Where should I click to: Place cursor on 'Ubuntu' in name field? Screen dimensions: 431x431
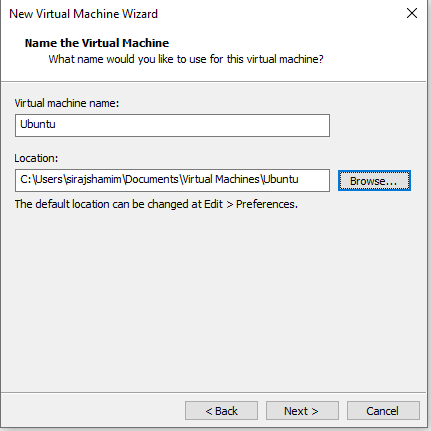38,124
